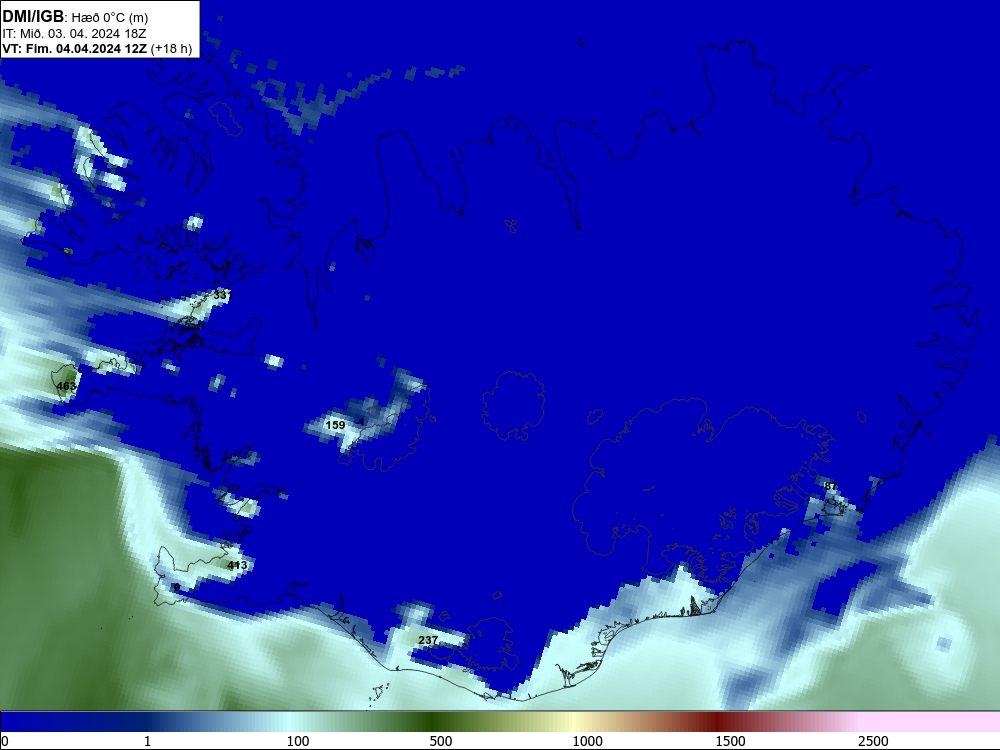
Task: Click the DMI/IGB title text
Action: pyautogui.click(x=33, y=17)
